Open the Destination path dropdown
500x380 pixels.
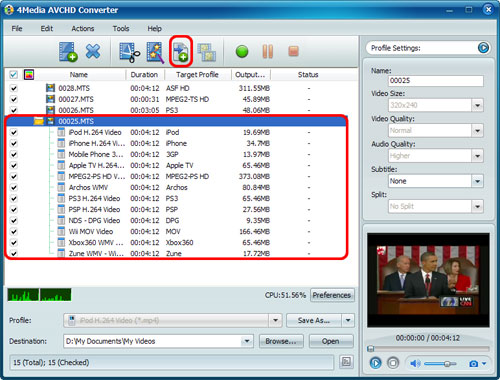click(x=247, y=341)
